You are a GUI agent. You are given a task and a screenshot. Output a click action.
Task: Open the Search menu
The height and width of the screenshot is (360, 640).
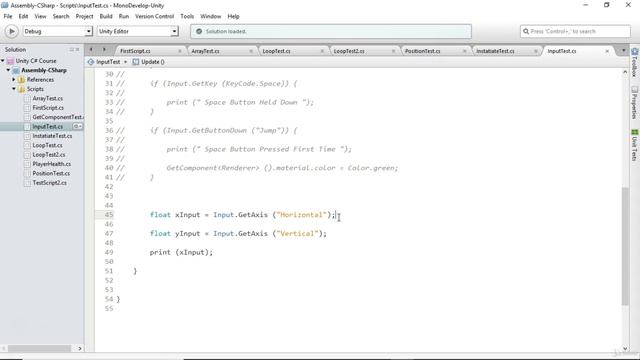click(61, 16)
